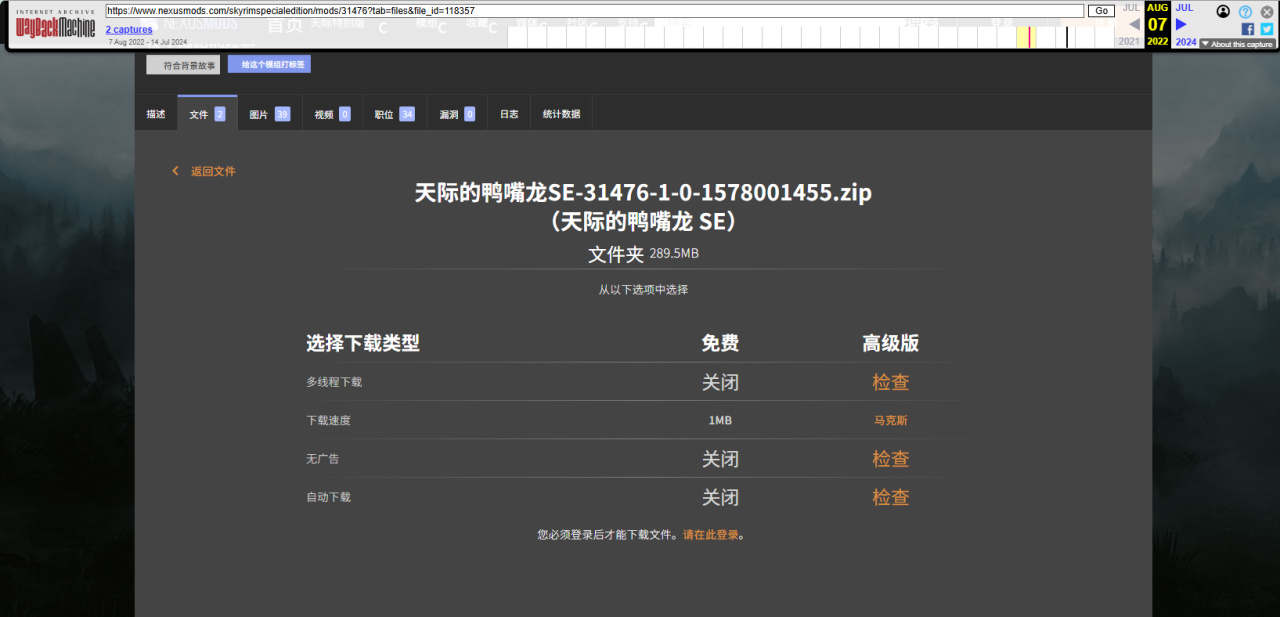This screenshot has height=617, width=1280.
Task: Click the red capture marker on the timeline
Action: click(x=1029, y=37)
